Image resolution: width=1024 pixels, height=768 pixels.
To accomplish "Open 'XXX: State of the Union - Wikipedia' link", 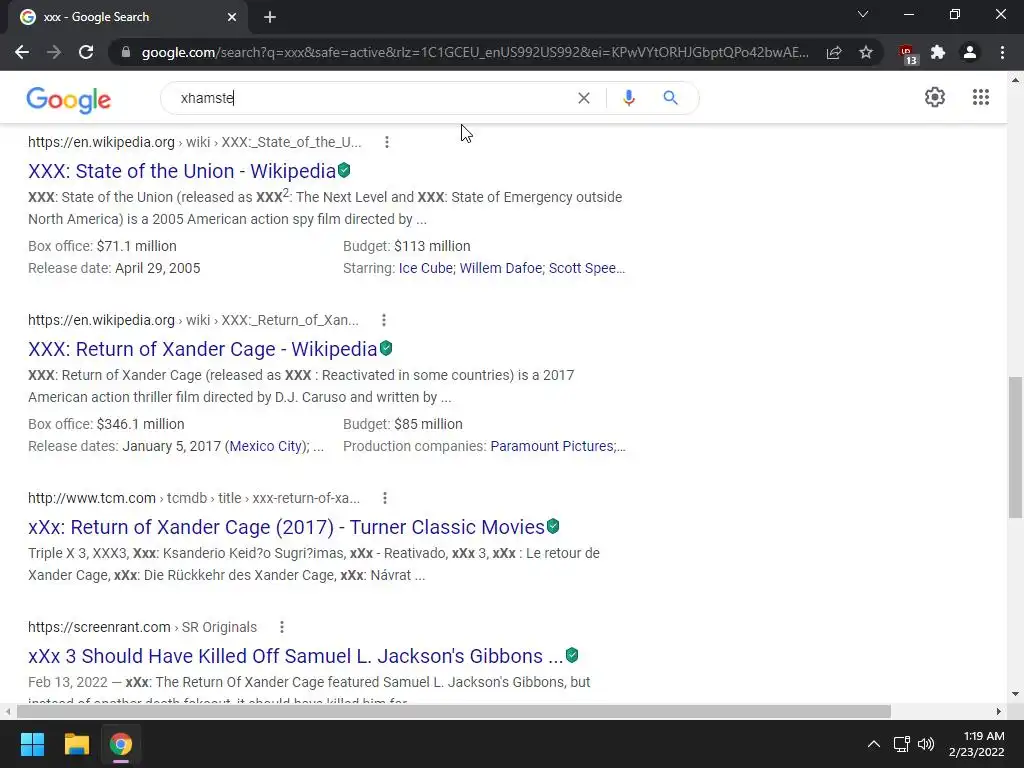I will [x=182, y=171].
